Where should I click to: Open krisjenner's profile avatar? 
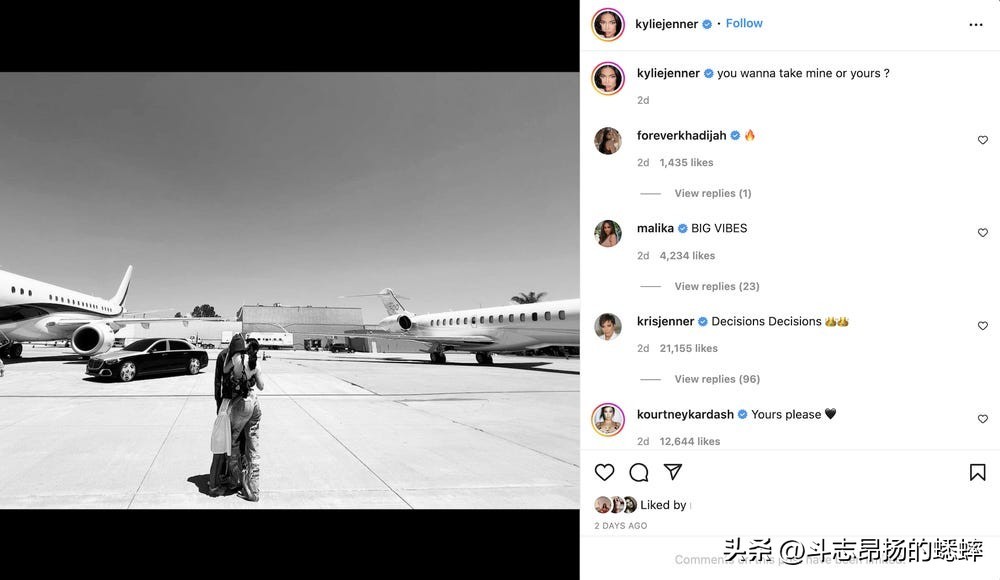pos(608,326)
